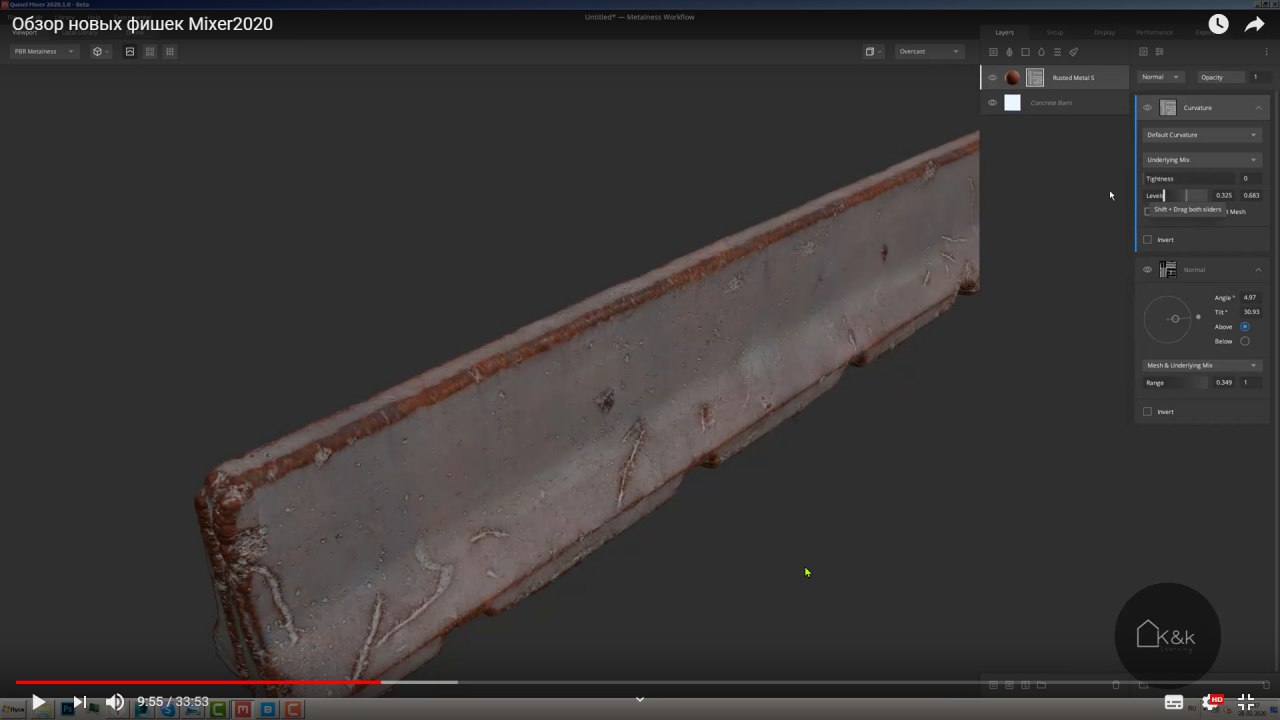Switch to single image view icon
Image resolution: width=1280 pixels, height=720 pixels.
130,52
